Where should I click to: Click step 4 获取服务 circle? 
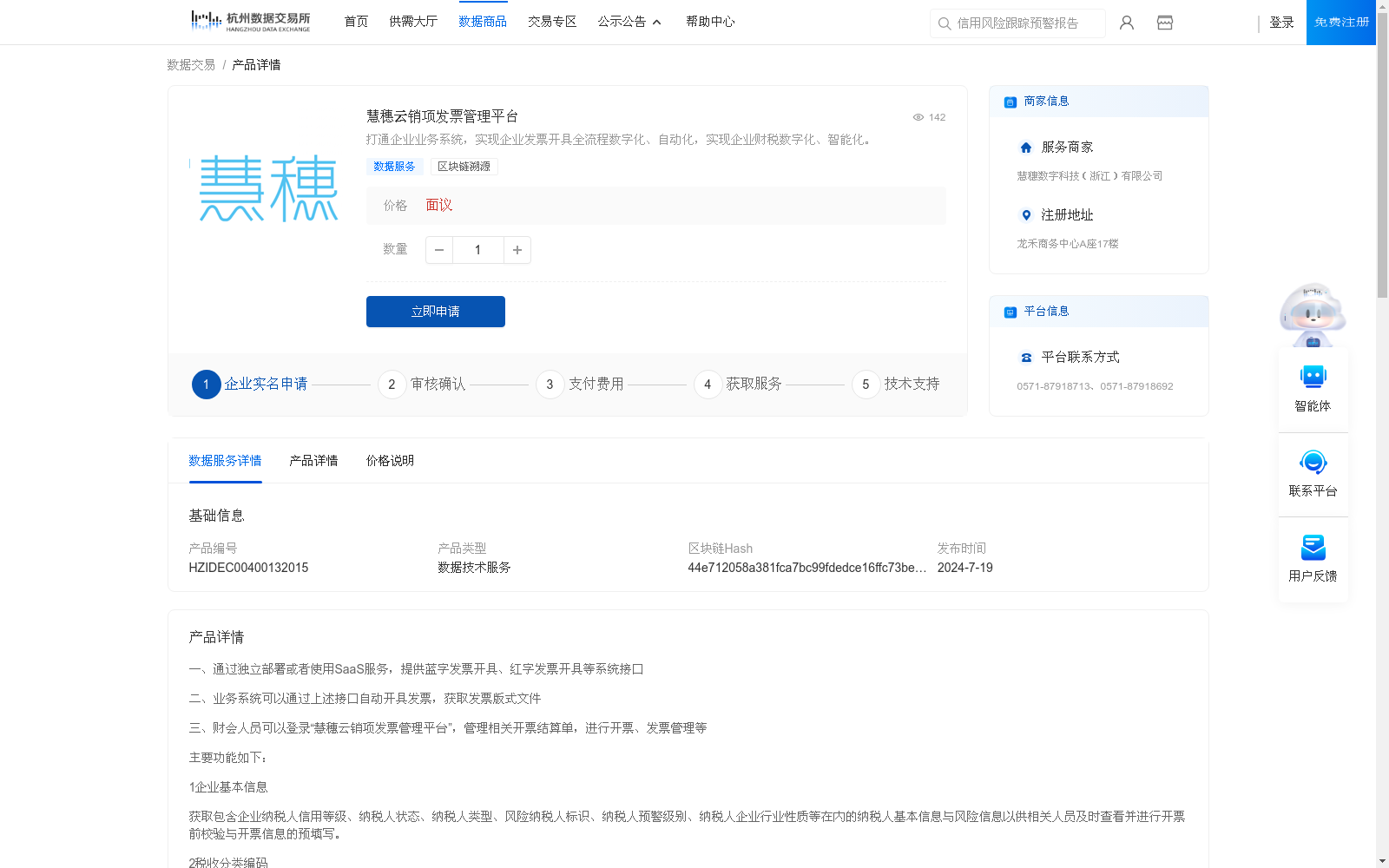pos(708,385)
